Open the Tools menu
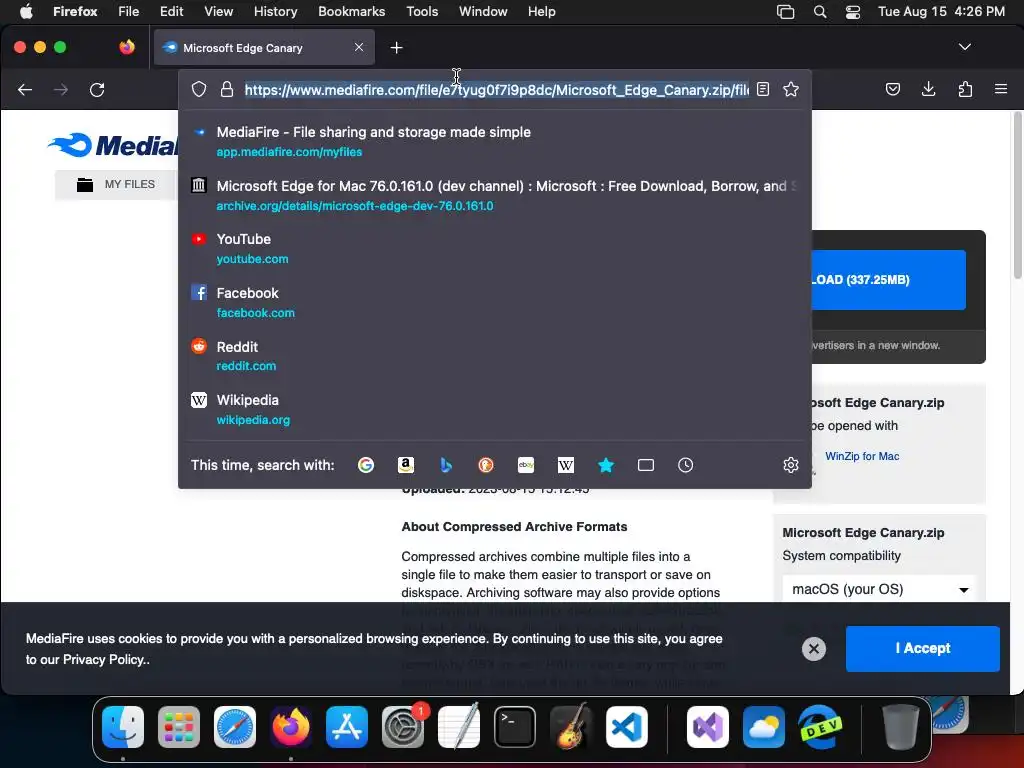This screenshot has width=1024, height=768. tap(422, 11)
